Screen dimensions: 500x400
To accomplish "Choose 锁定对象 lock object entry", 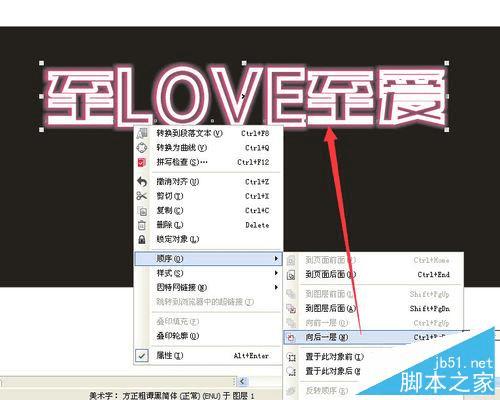I will click(209, 239).
